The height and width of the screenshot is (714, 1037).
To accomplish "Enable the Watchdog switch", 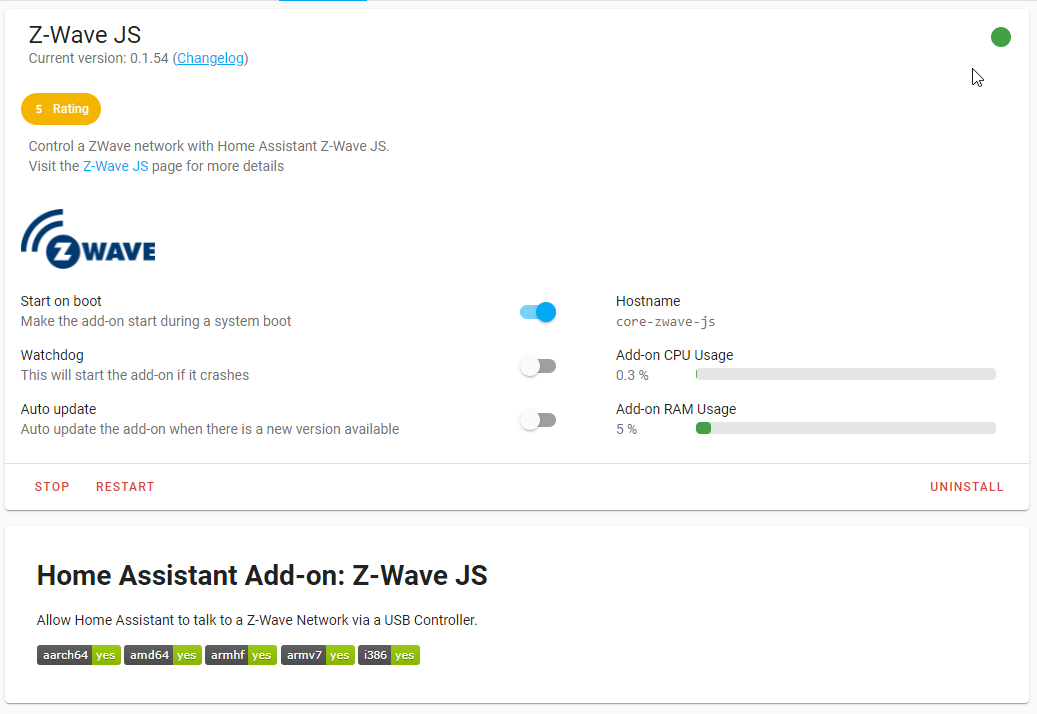I will (x=538, y=365).
